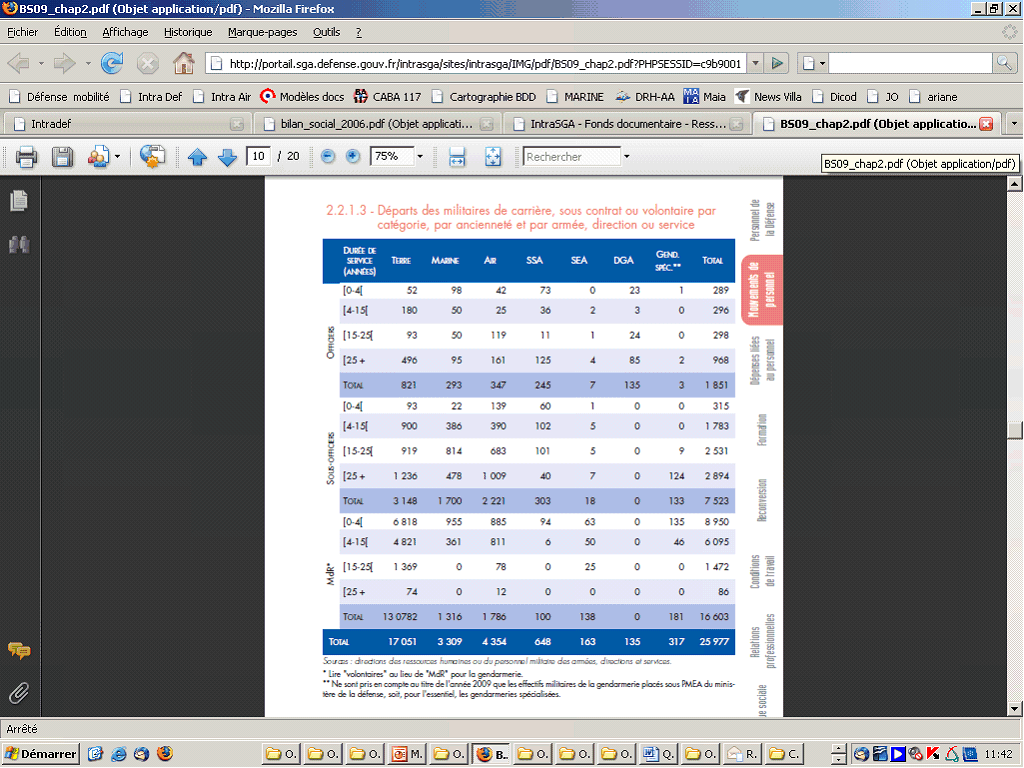Screen dimensions: 1024x768
Task: Fit page to window width
Action: tap(457, 157)
